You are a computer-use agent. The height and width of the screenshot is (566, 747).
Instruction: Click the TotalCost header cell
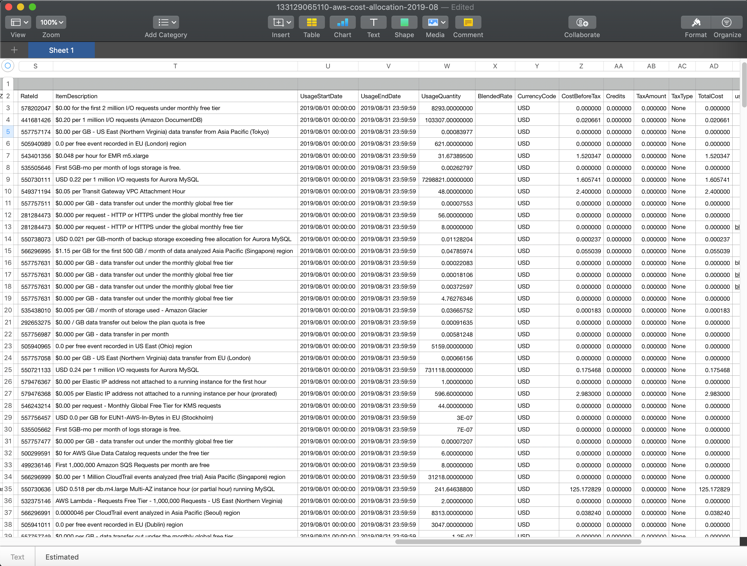click(714, 96)
